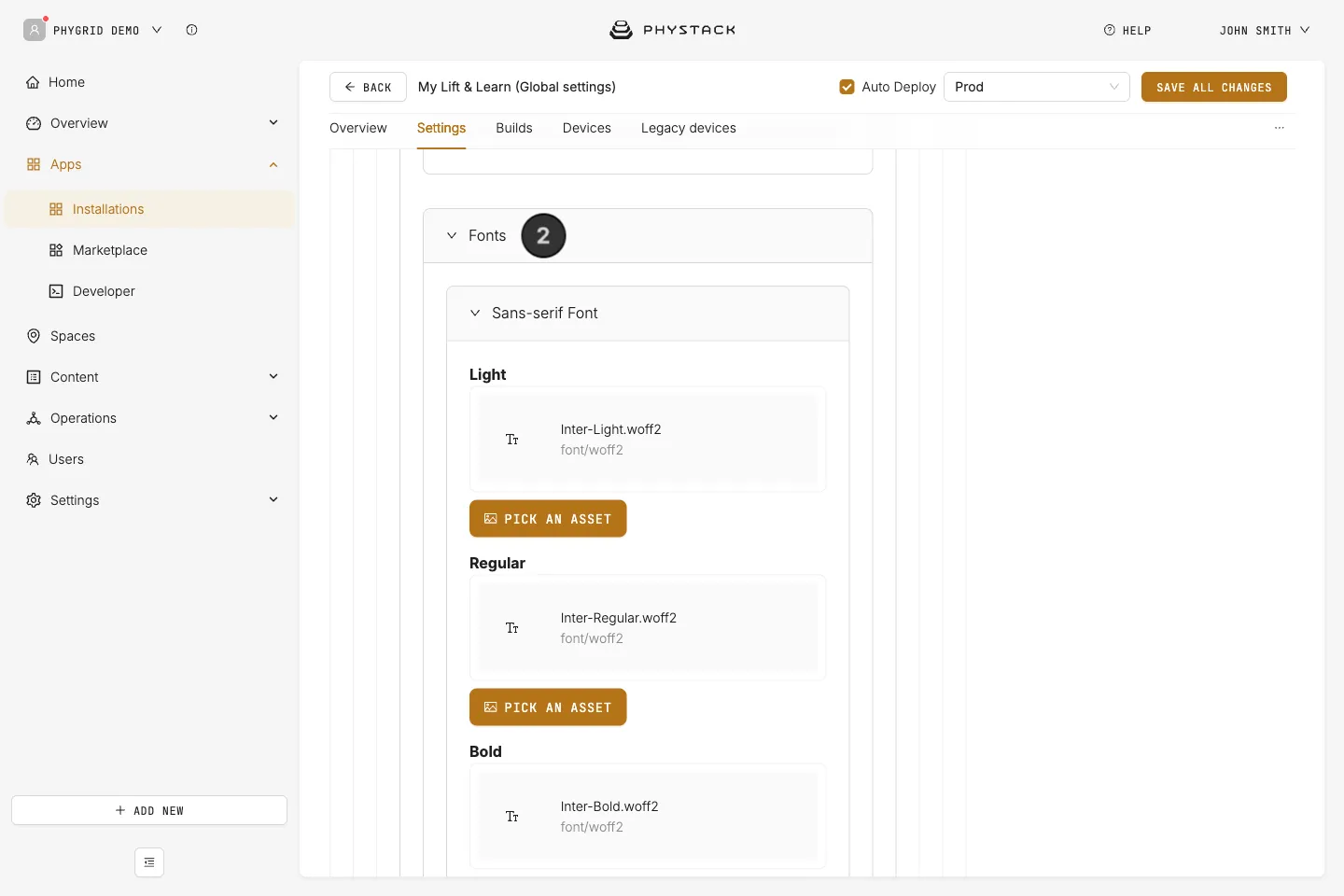1344x896 pixels.
Task: Switch to the Devices tab
Action: (x=587, y=128)
